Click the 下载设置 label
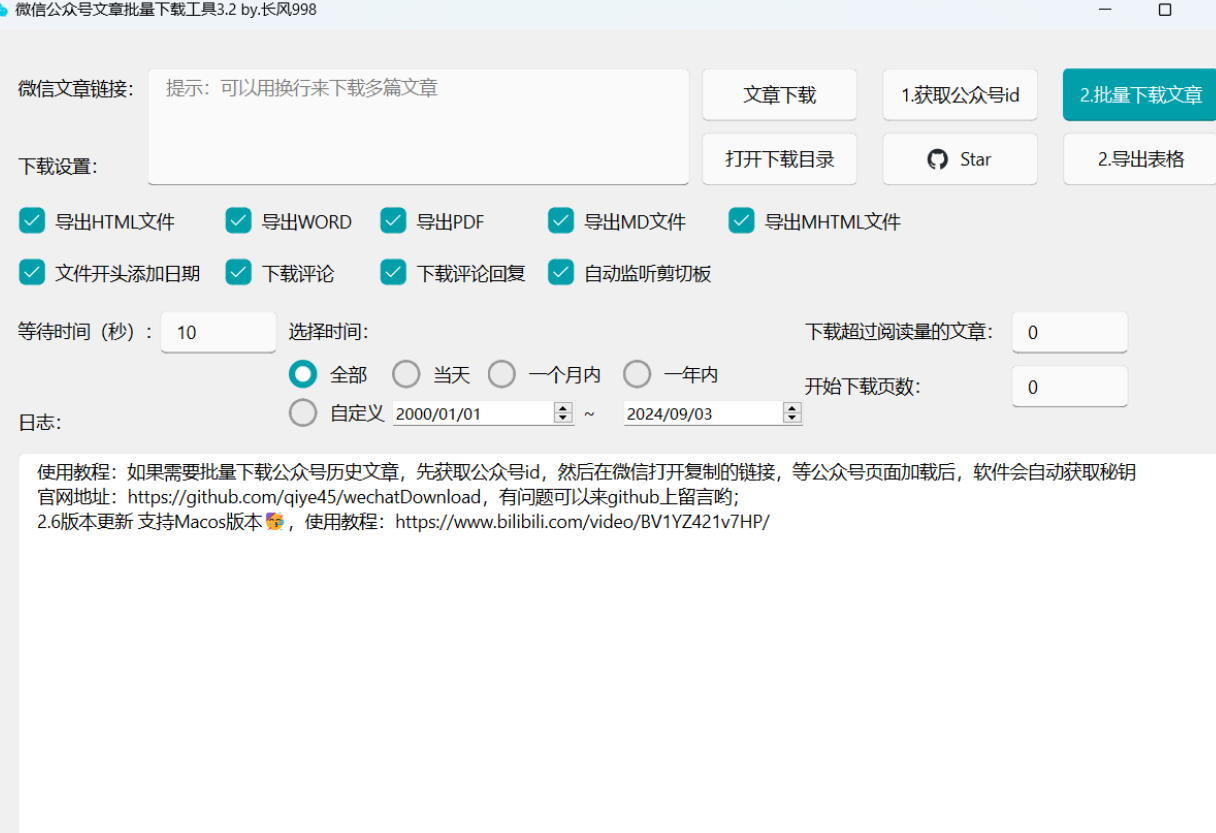The width and height of the screenshot is (1216, 833). click(x=58, y=166)
